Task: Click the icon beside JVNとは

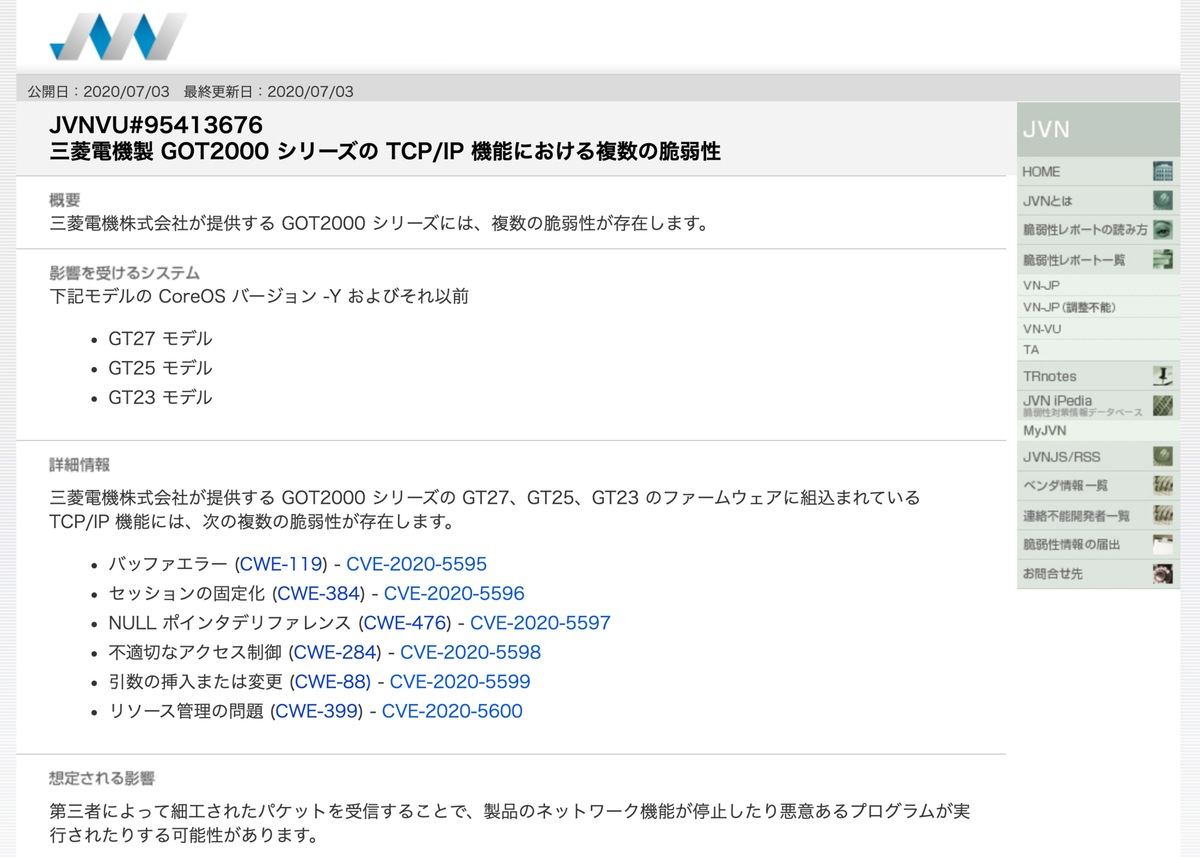Action: tap(1162, 201)
